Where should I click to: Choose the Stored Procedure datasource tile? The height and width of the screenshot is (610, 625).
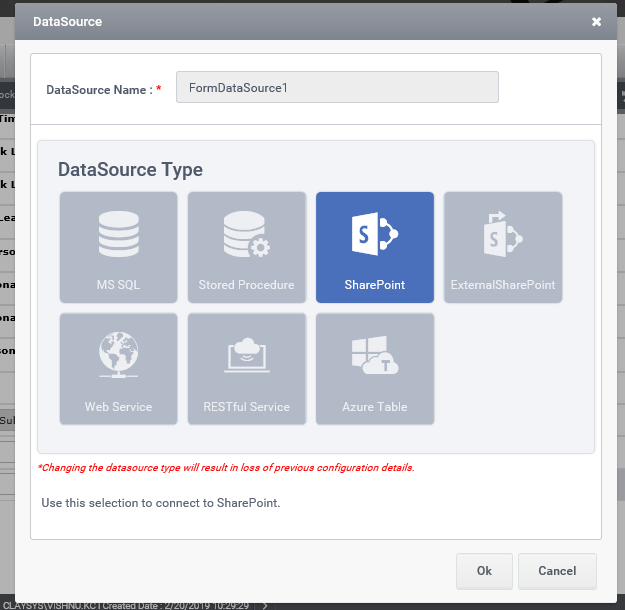point(247,247)
